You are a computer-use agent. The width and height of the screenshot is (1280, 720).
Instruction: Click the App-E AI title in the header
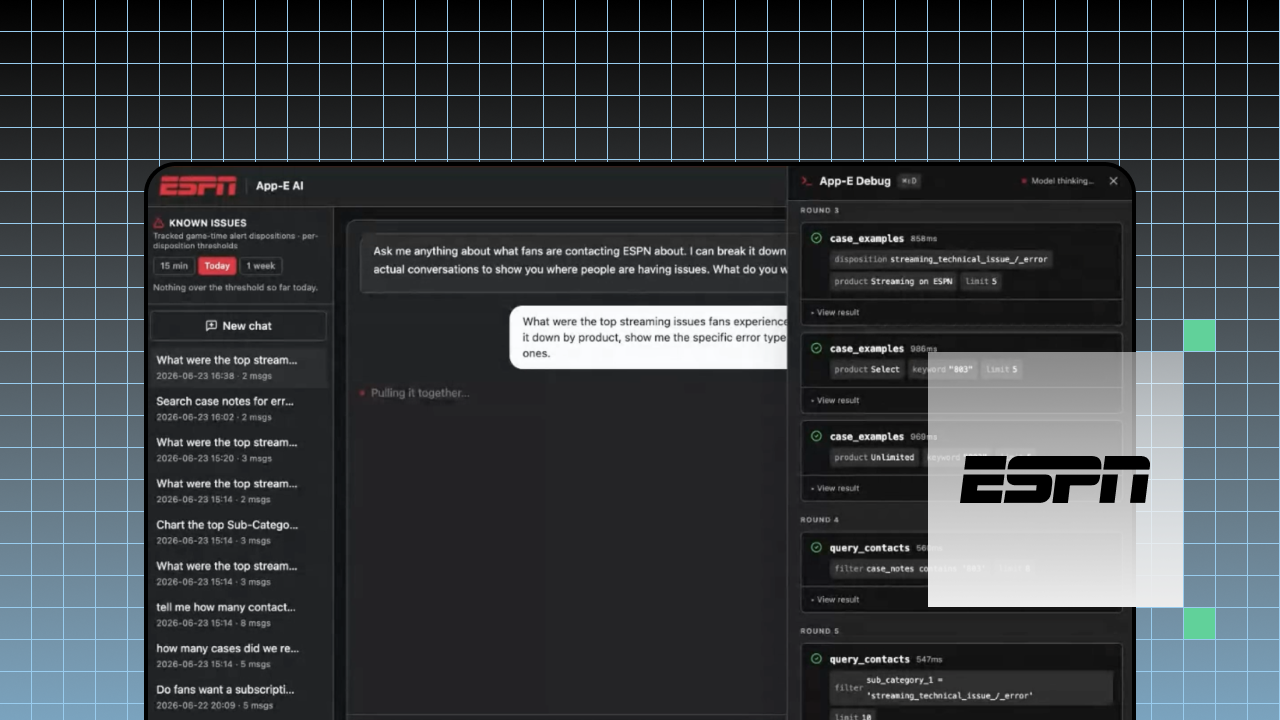(x=279, y=186)
